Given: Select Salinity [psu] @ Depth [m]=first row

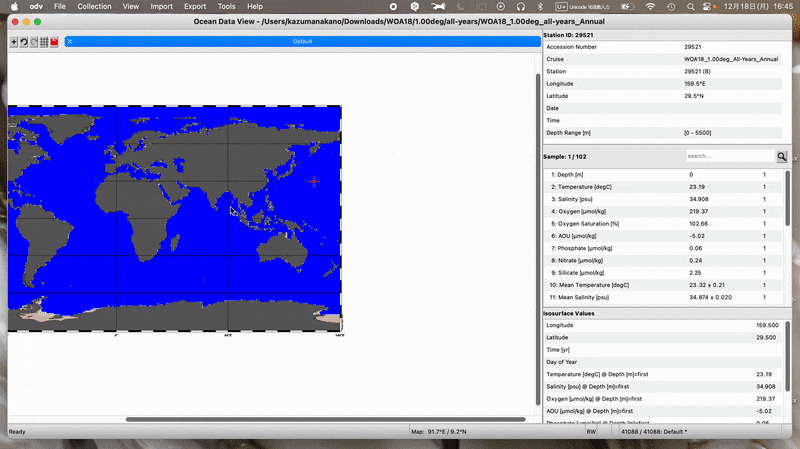Looking at the screenshot, I should coord(662,386).
